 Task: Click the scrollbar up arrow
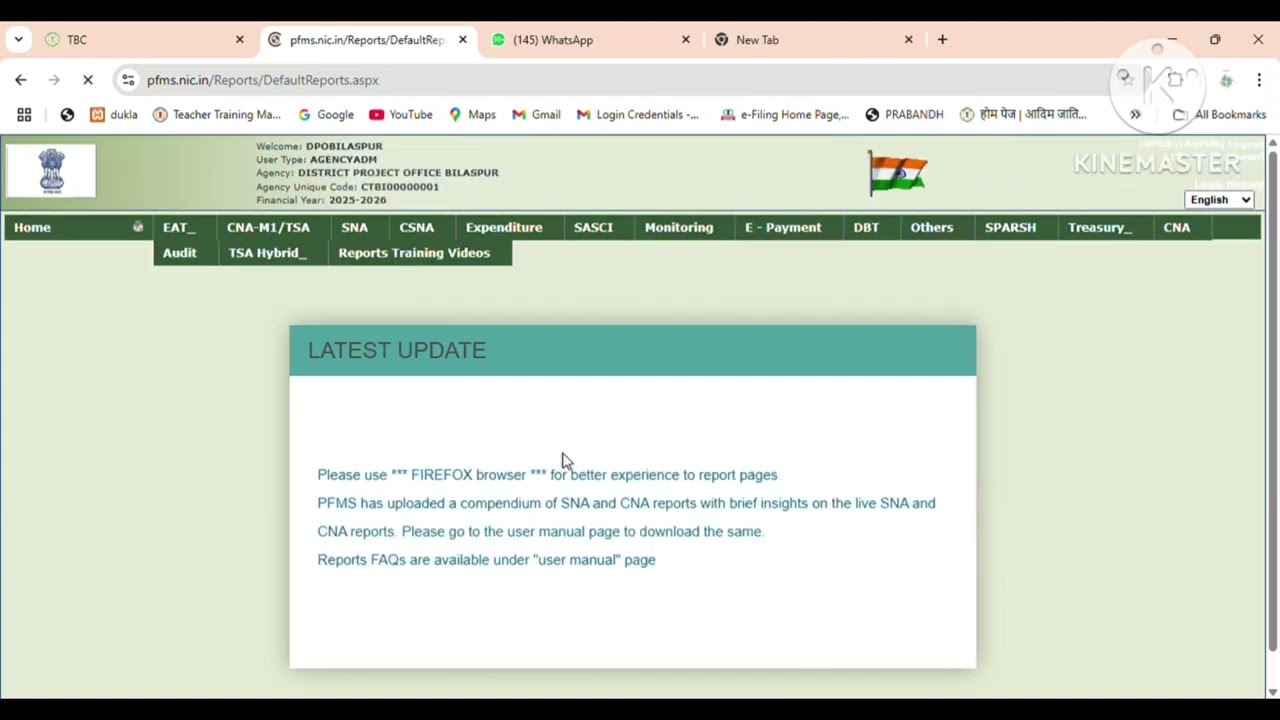click(x=1272, y=143)
